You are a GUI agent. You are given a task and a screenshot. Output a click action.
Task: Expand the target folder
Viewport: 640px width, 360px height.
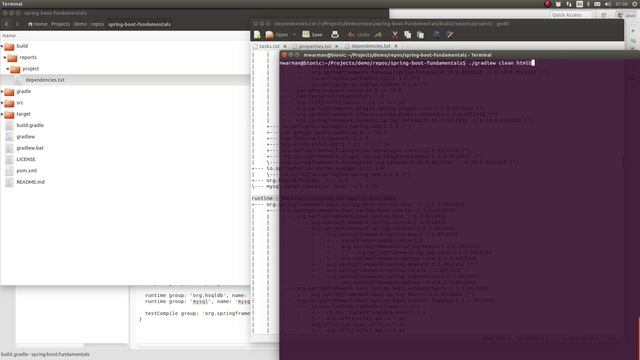click(x=2, y=114)
